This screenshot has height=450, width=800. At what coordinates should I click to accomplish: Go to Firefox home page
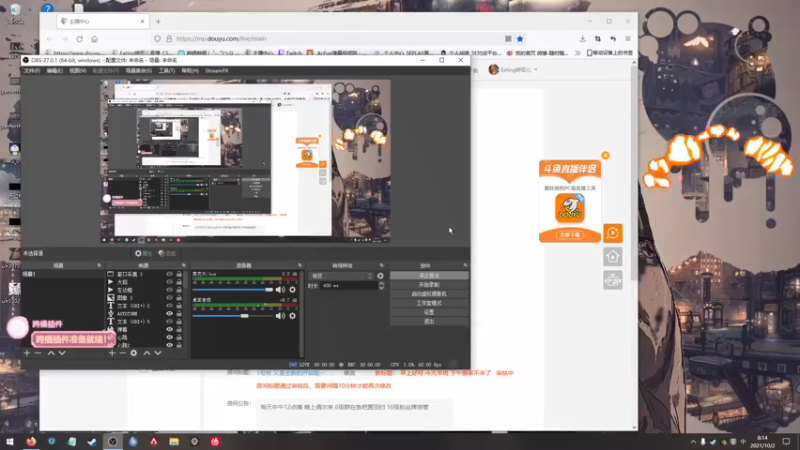click(94, 39)
